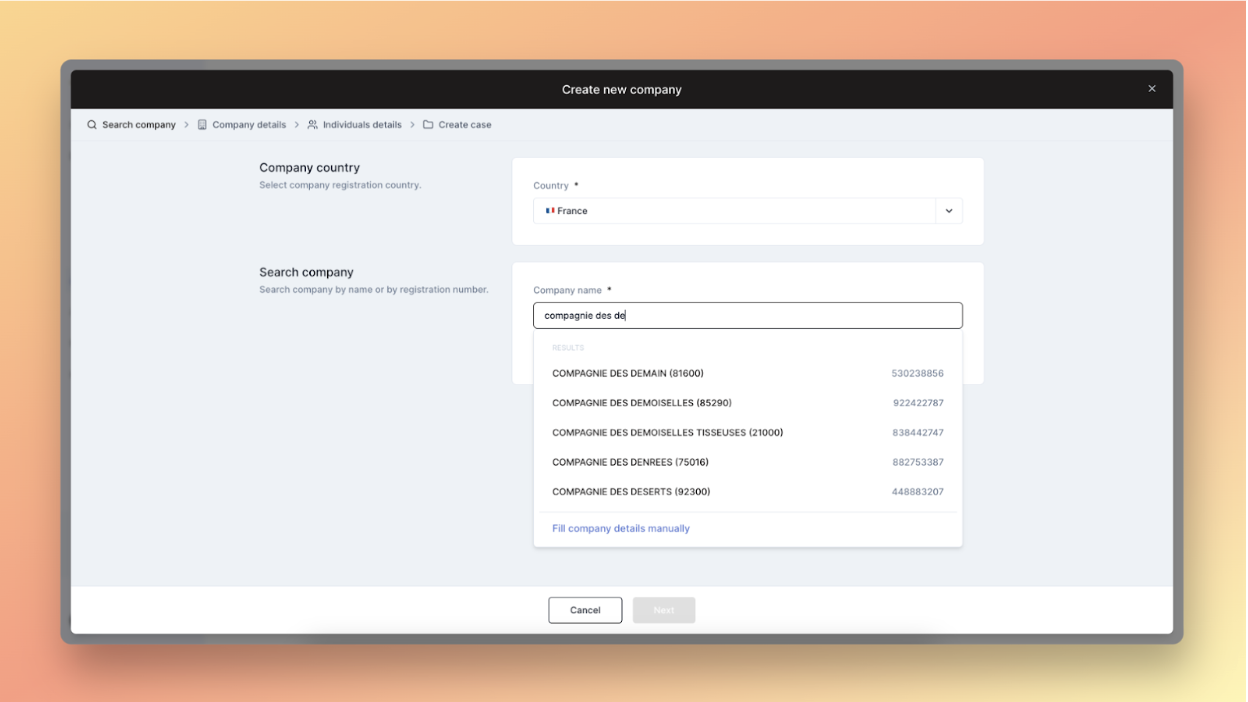
Task: Go to the Individuals details step
Action: 354,125
